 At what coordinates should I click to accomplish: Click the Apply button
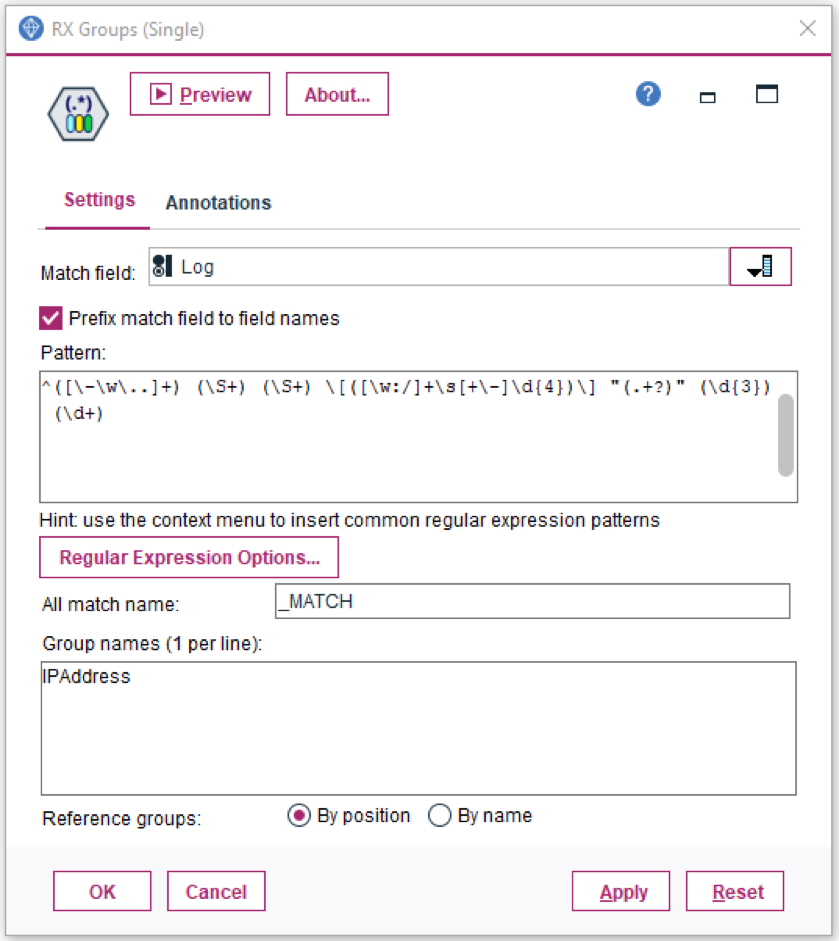pyautogui.click(x=621, y=891)
